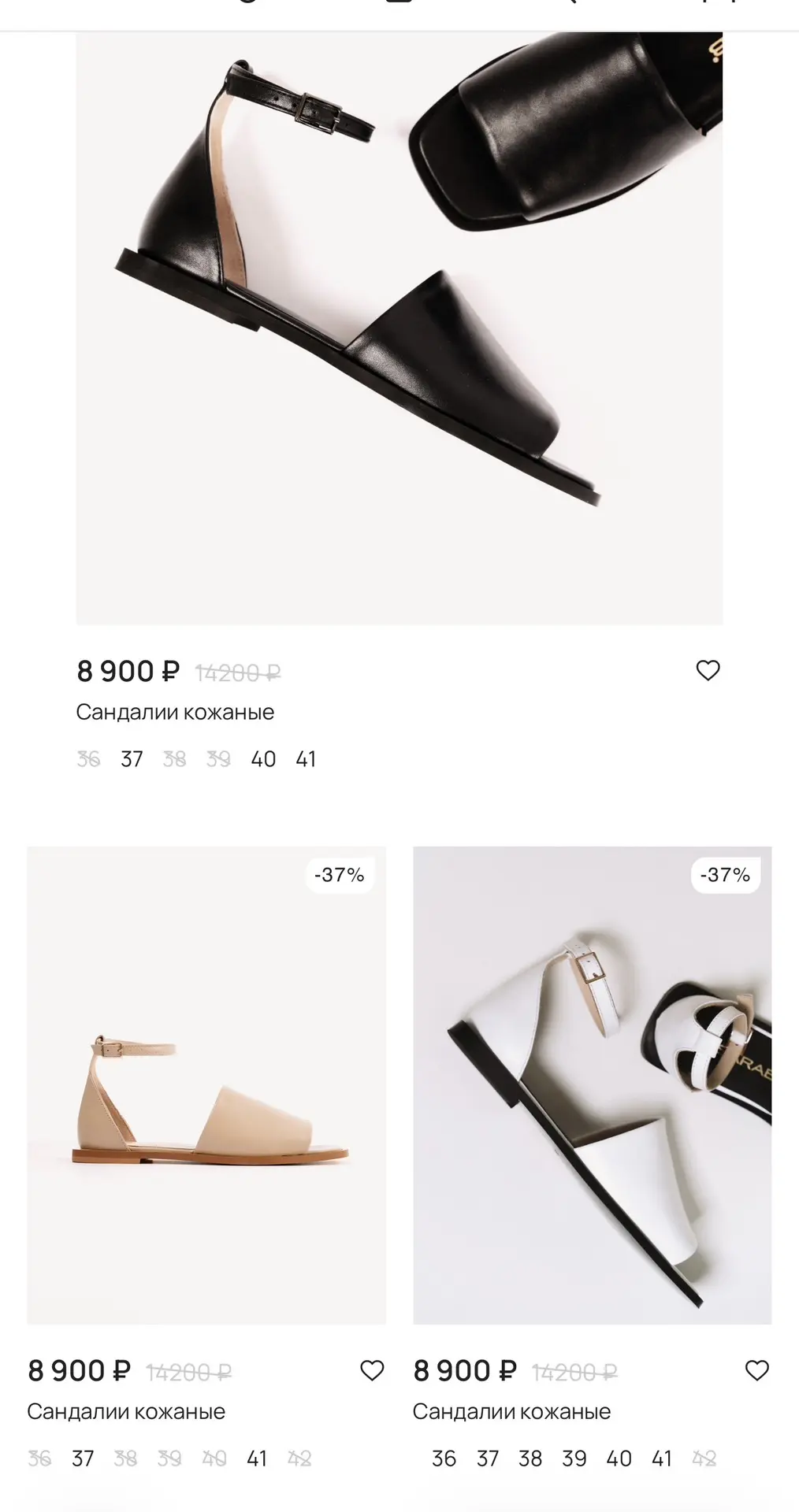Open 'Сандалии кожаные' title under black sandals
The image size is (799, 1512).
(175, 712)
